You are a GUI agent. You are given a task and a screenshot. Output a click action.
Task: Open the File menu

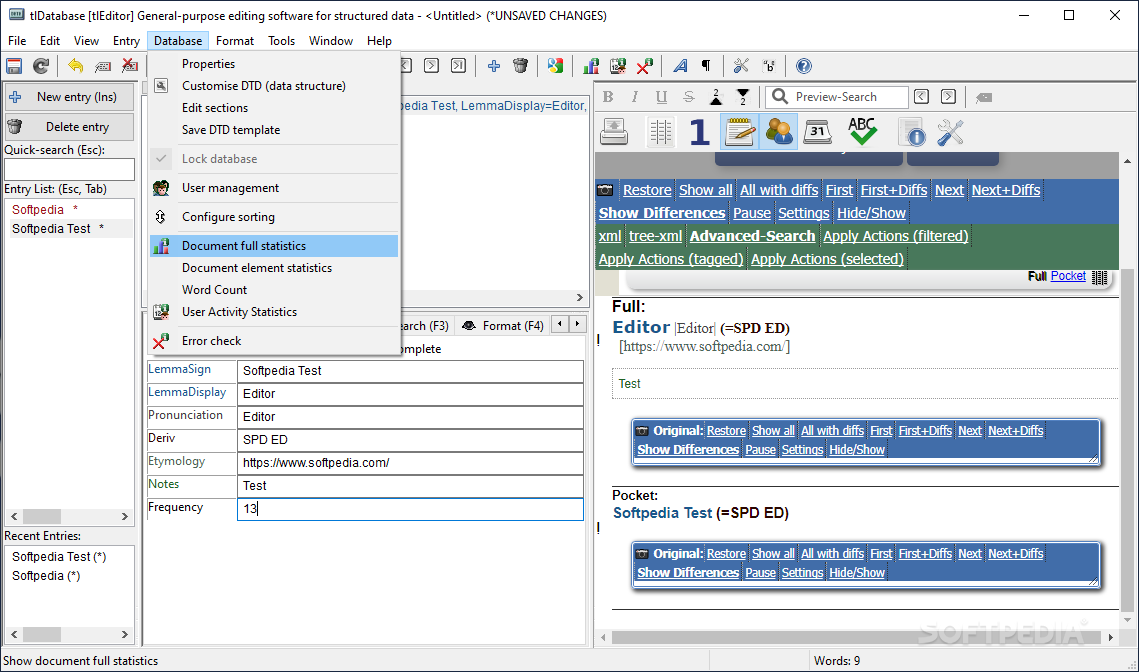point(17,41)
